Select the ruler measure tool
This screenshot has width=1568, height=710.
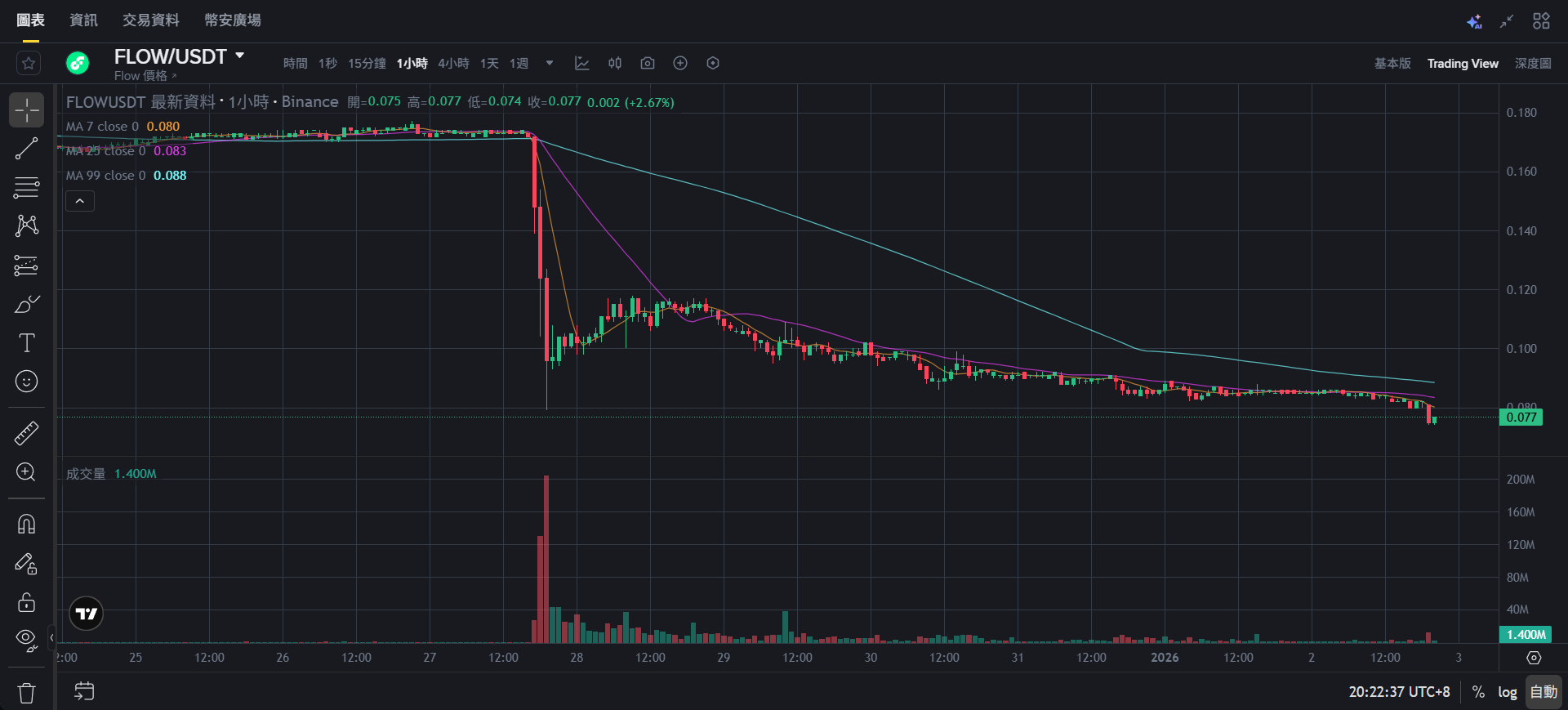(x=26, y=433)
